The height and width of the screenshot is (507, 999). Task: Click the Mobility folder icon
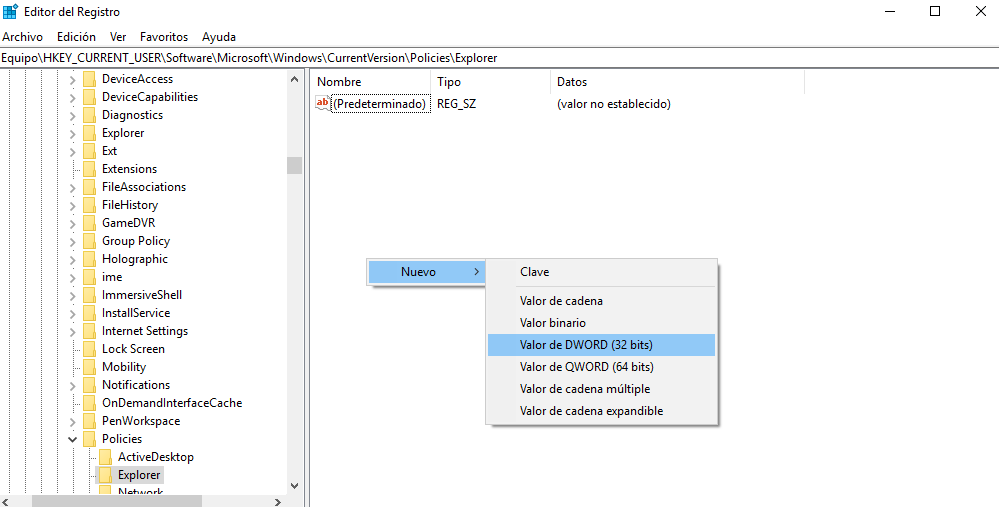89,368
